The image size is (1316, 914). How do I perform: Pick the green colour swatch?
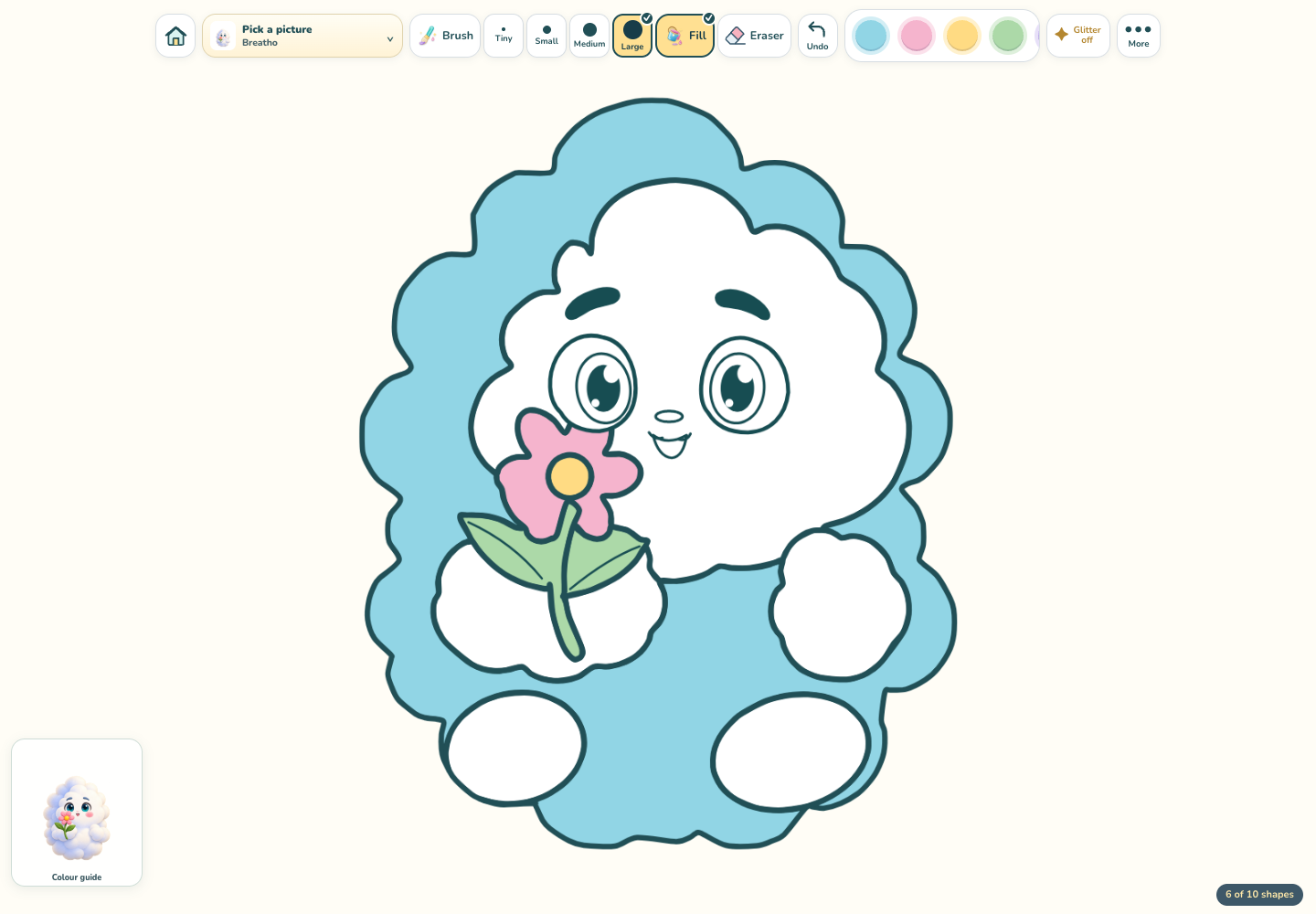click(x=1008, y=36)
